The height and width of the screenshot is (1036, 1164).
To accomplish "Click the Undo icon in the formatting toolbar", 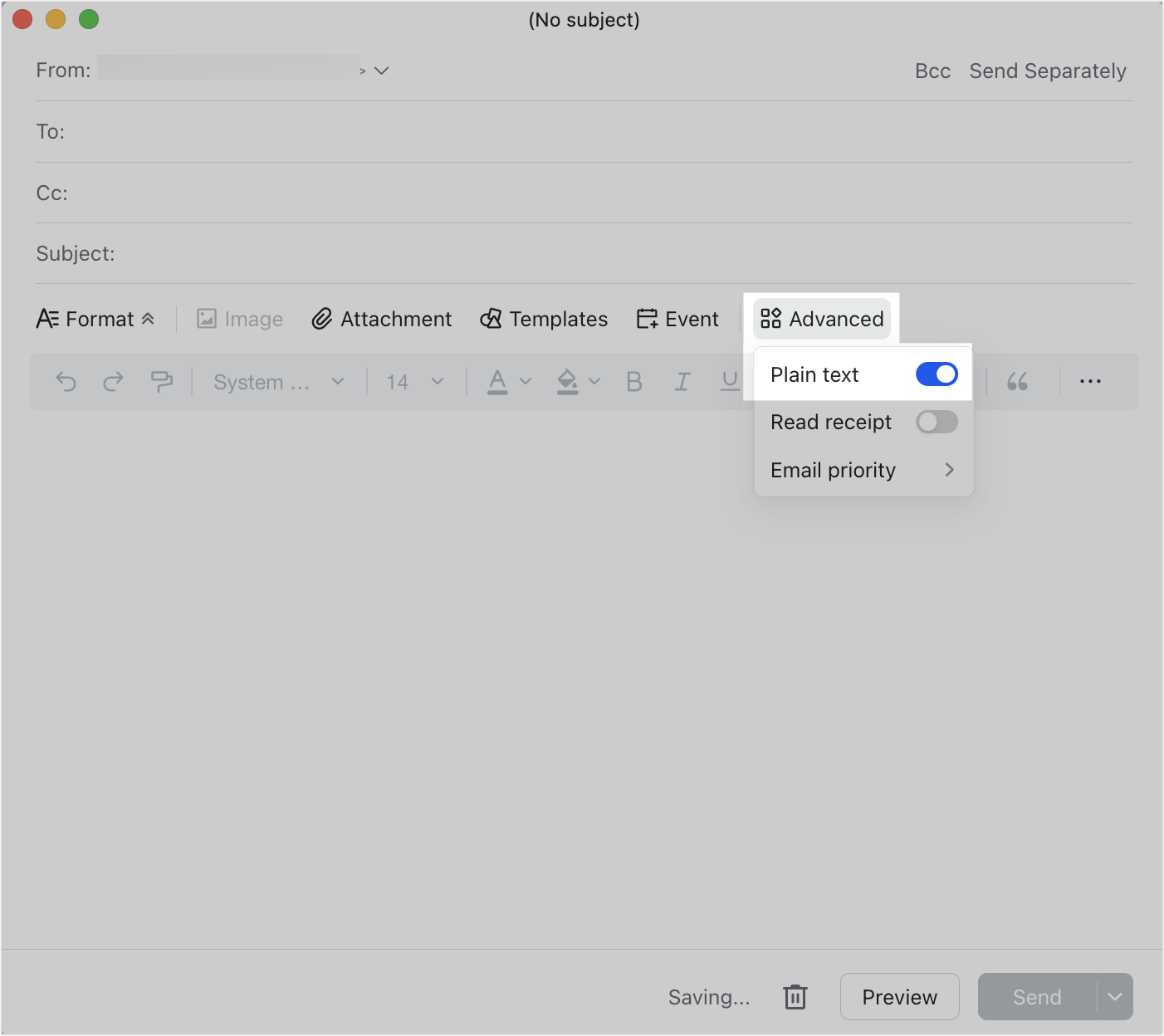I will 66,381.
